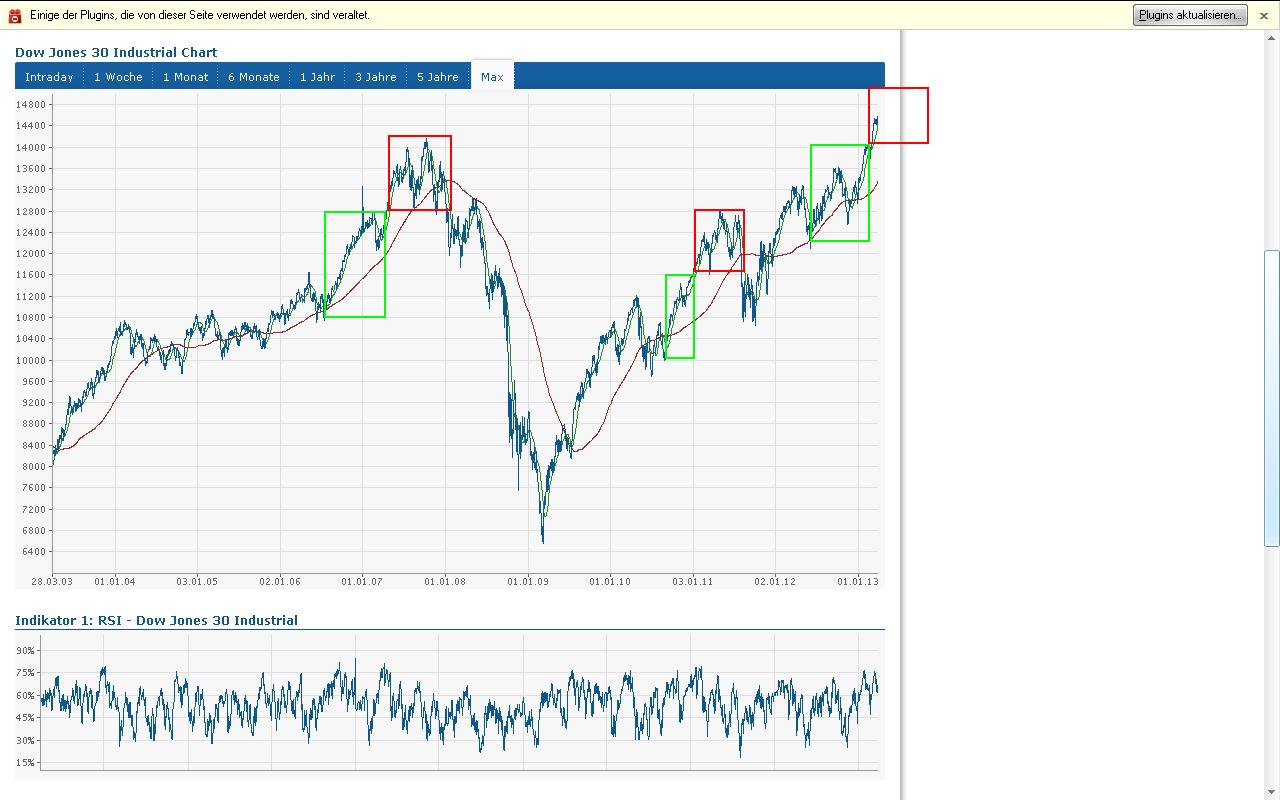Select the "Max" chart range tab
This screenshot has height=800, width=1280.
(492, 77)
